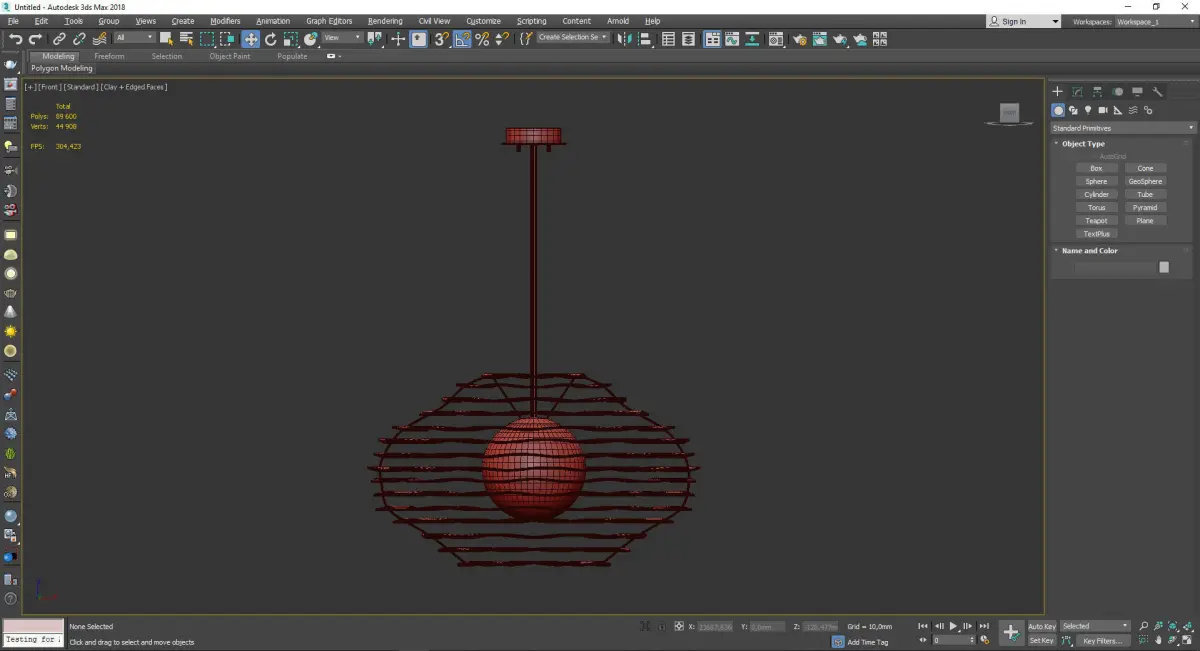1200x651 pixels.
Task: Click the Select and Place tool
Action: (311, 39)
